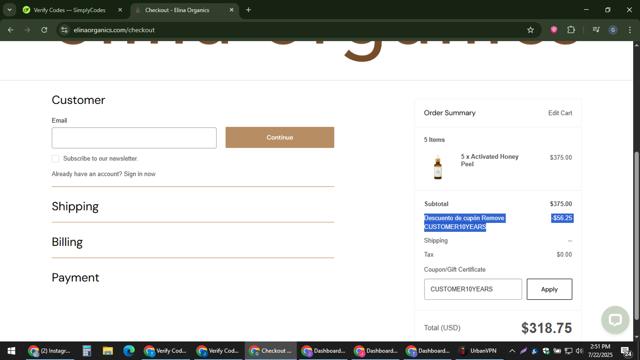Viewport: 640px width, 360px height.
Task: Click the forward navigation arrow
Action: click(27, 30)
